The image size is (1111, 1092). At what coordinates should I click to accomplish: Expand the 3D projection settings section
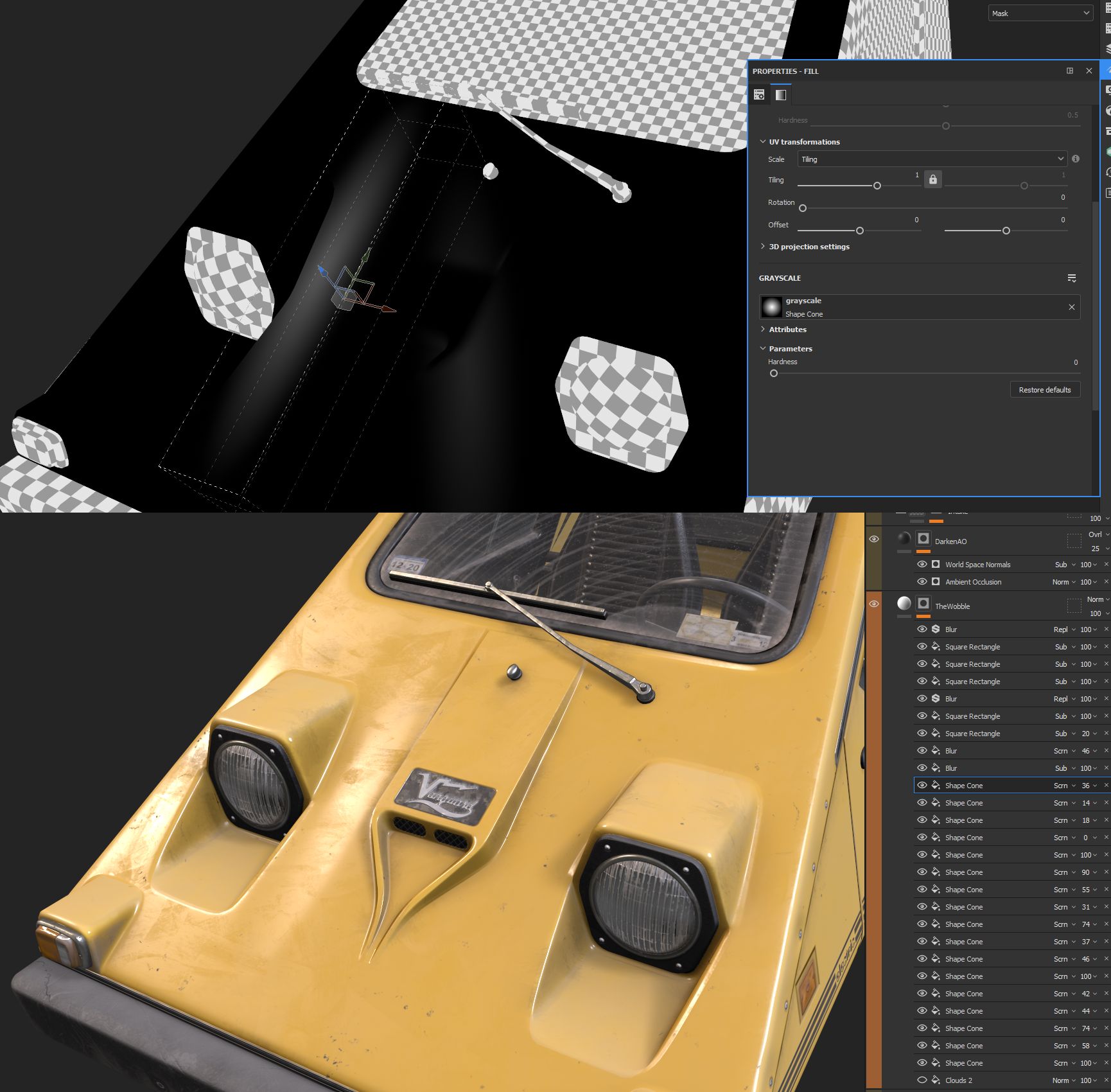[763, 247]
